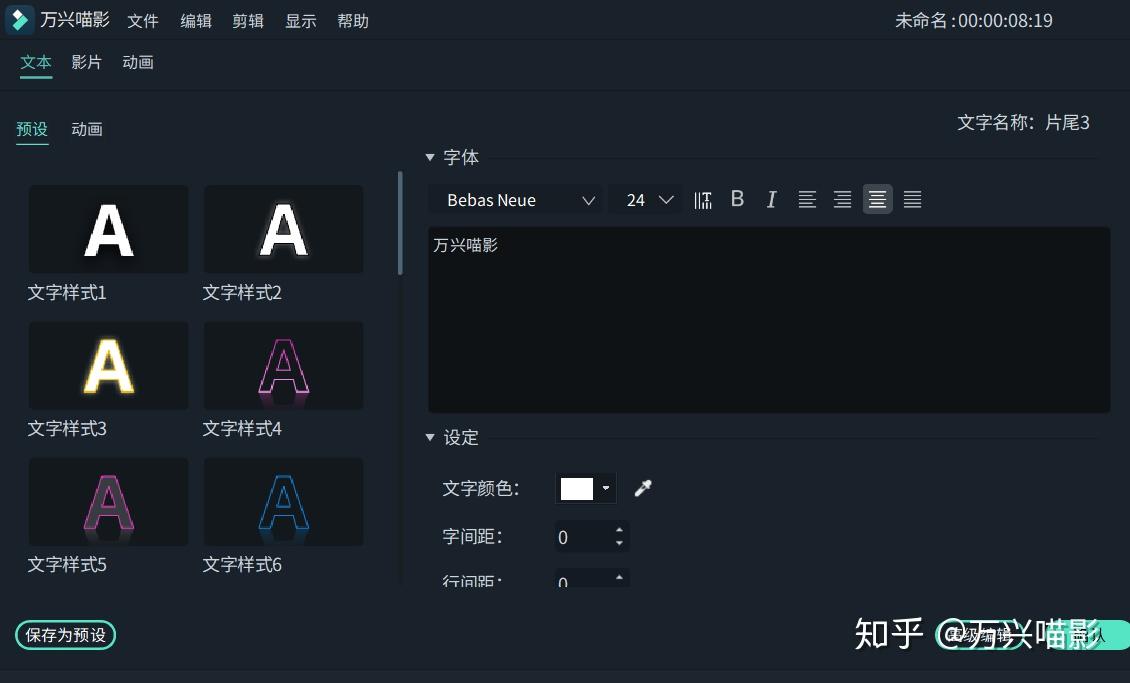Click inside the 万兴喵影 text editing box
The image size is (1130, 683).
pyautogui.click(x=769, y=320)
